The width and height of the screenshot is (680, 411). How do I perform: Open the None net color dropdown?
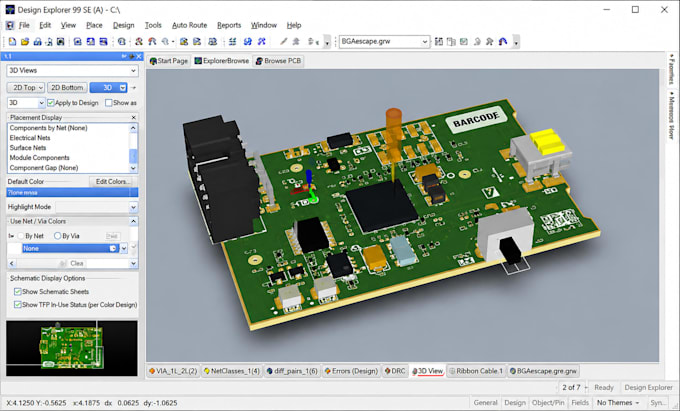(x=124, y=248)
